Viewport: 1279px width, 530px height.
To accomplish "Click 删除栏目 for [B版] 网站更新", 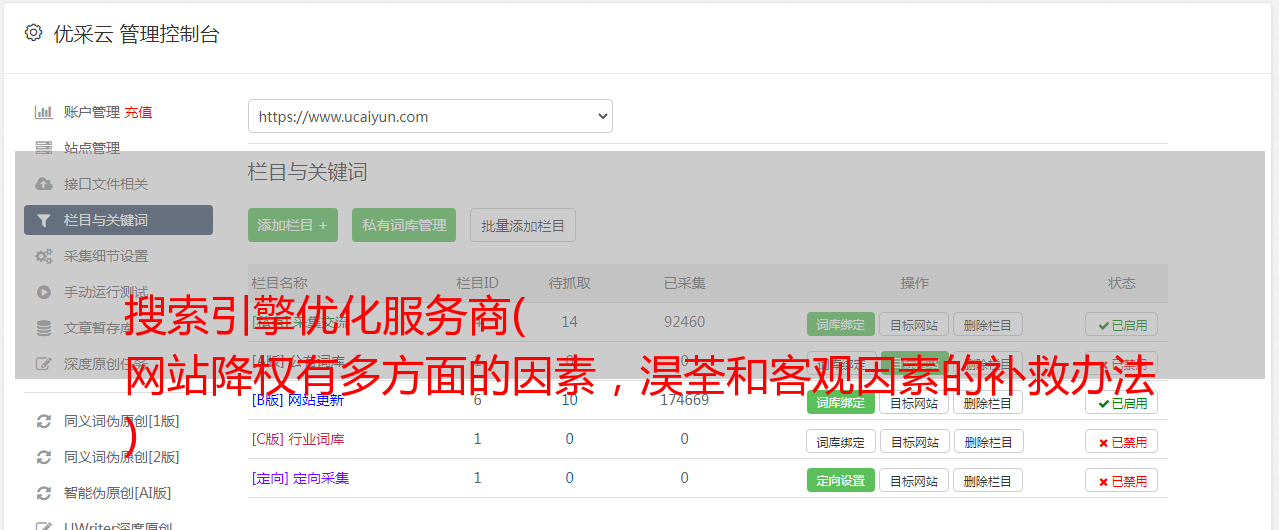I will click(x=988, y=402).
